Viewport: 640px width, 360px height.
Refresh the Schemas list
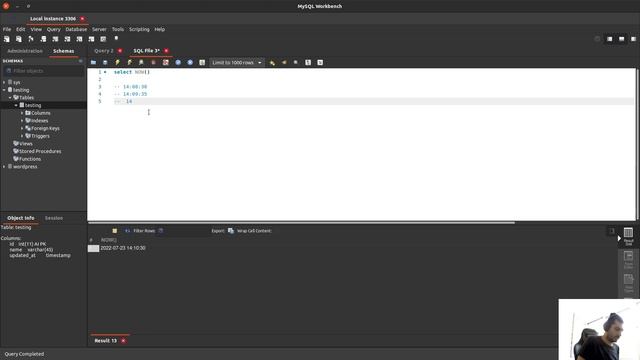point(80,61)
